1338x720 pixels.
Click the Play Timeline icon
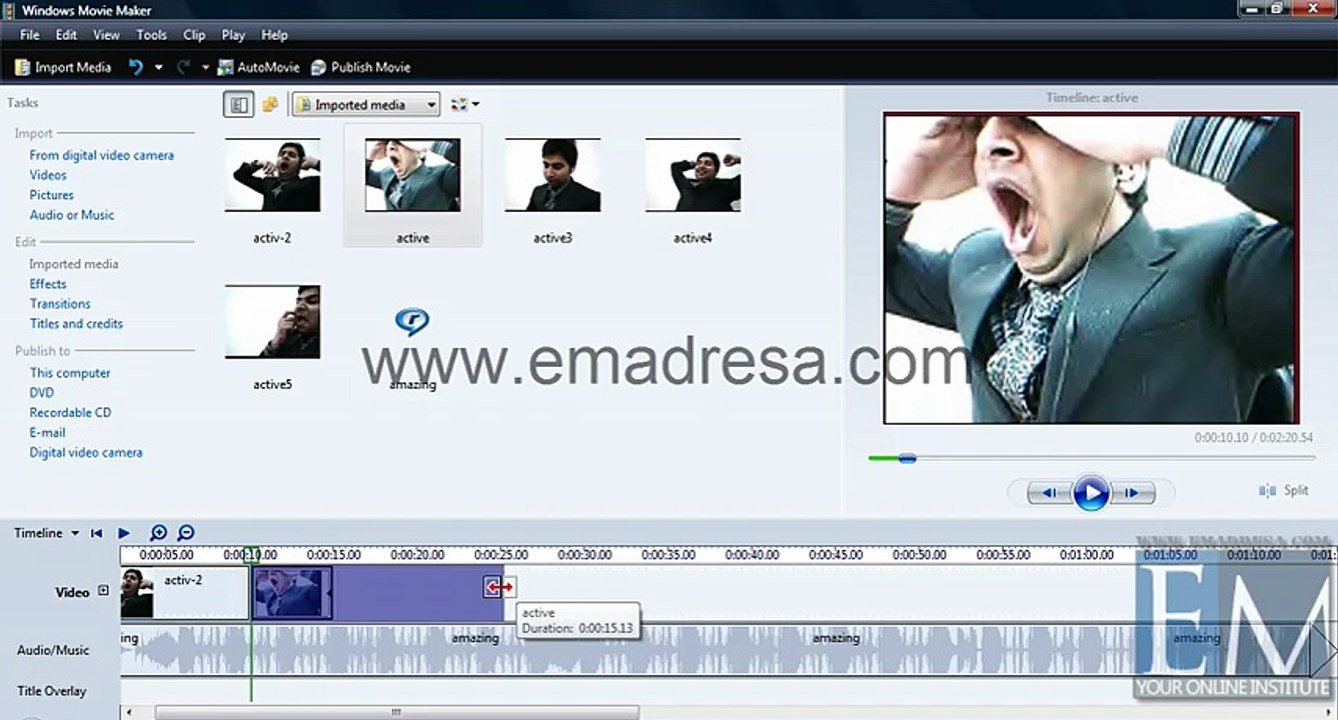click(124, 533)
